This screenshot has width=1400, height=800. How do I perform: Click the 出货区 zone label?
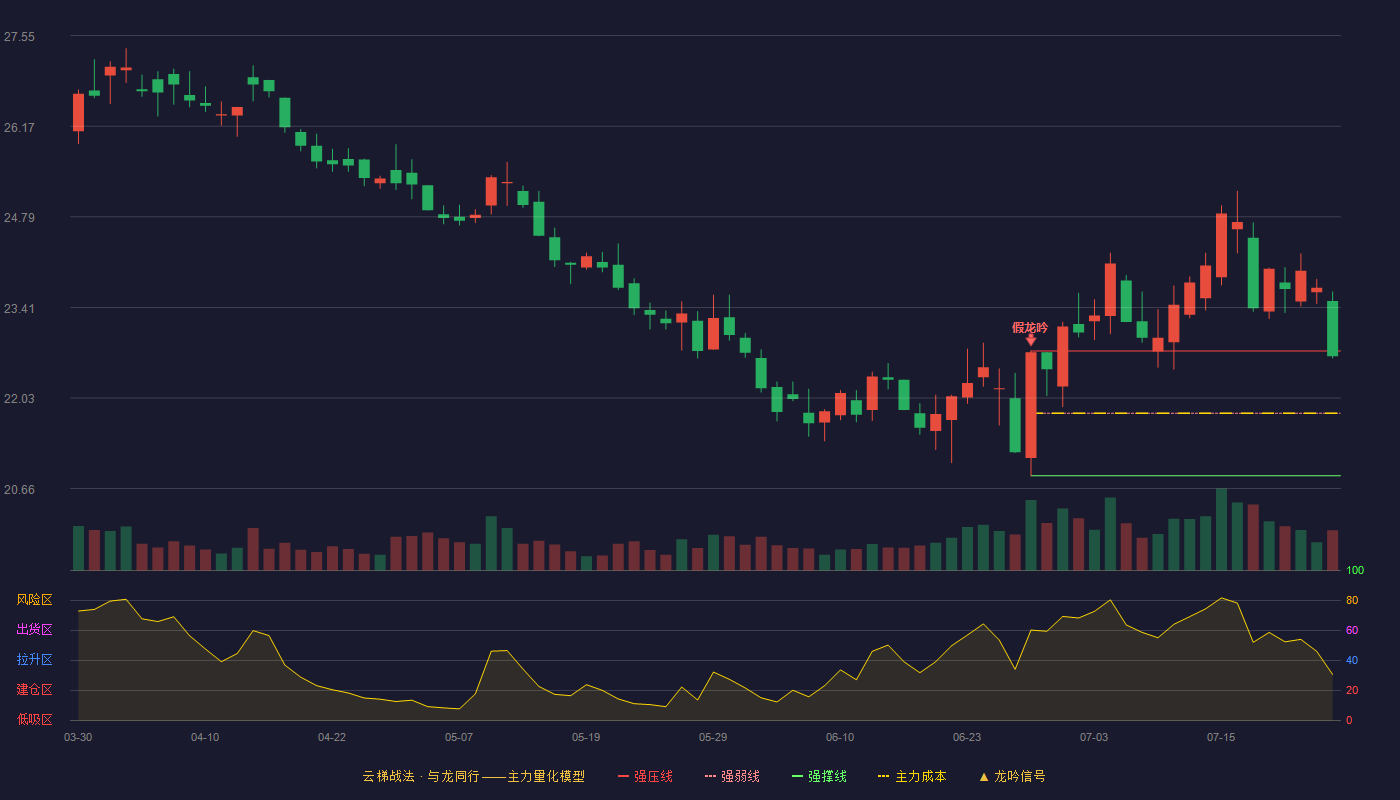pos(34,630)
